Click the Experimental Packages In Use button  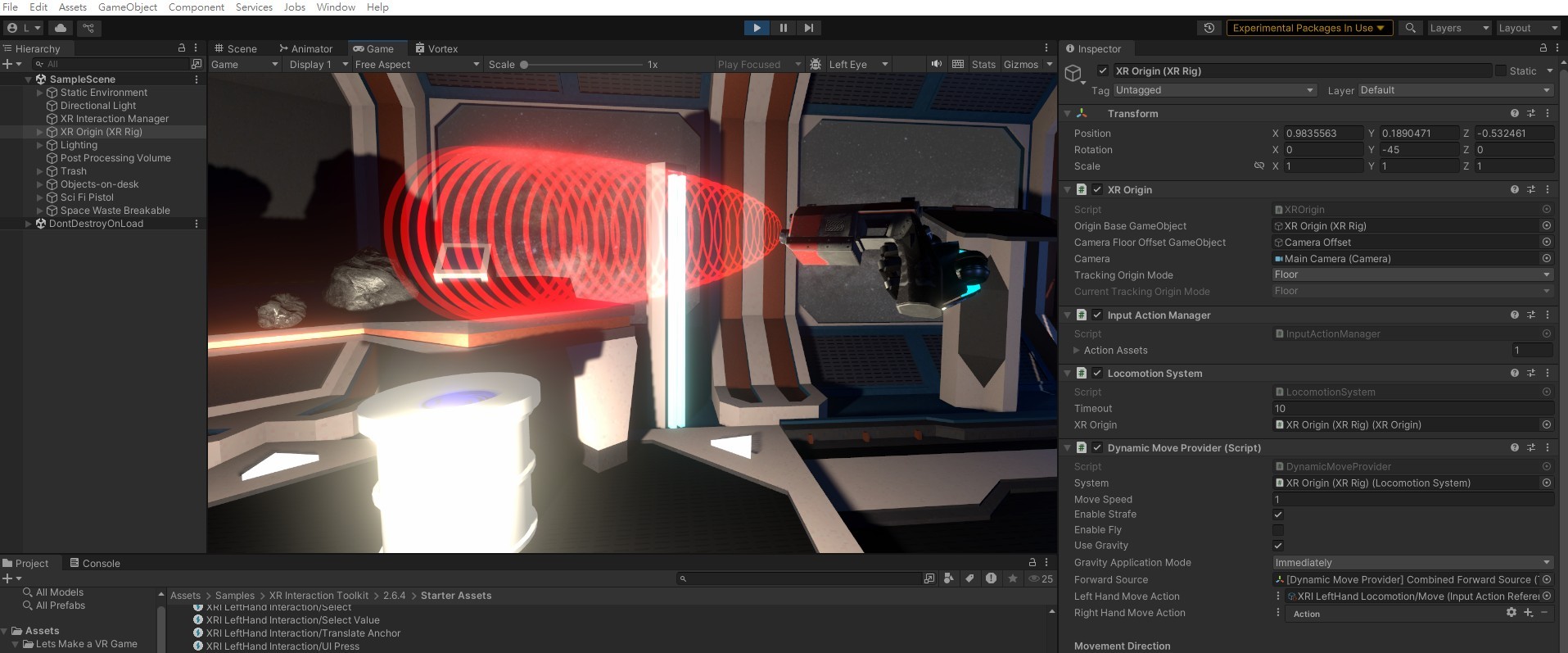[x=1308, y=28]
